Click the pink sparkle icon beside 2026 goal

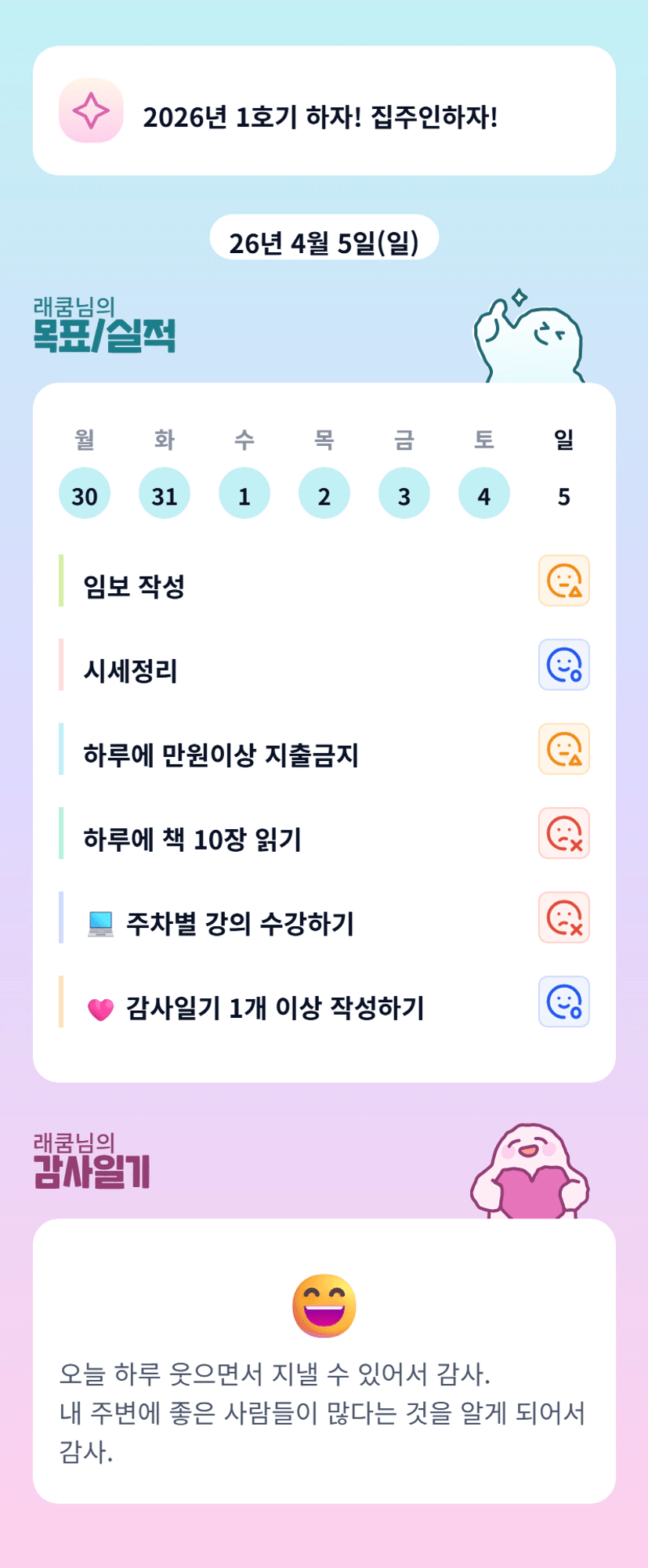(x=91, y=110)
